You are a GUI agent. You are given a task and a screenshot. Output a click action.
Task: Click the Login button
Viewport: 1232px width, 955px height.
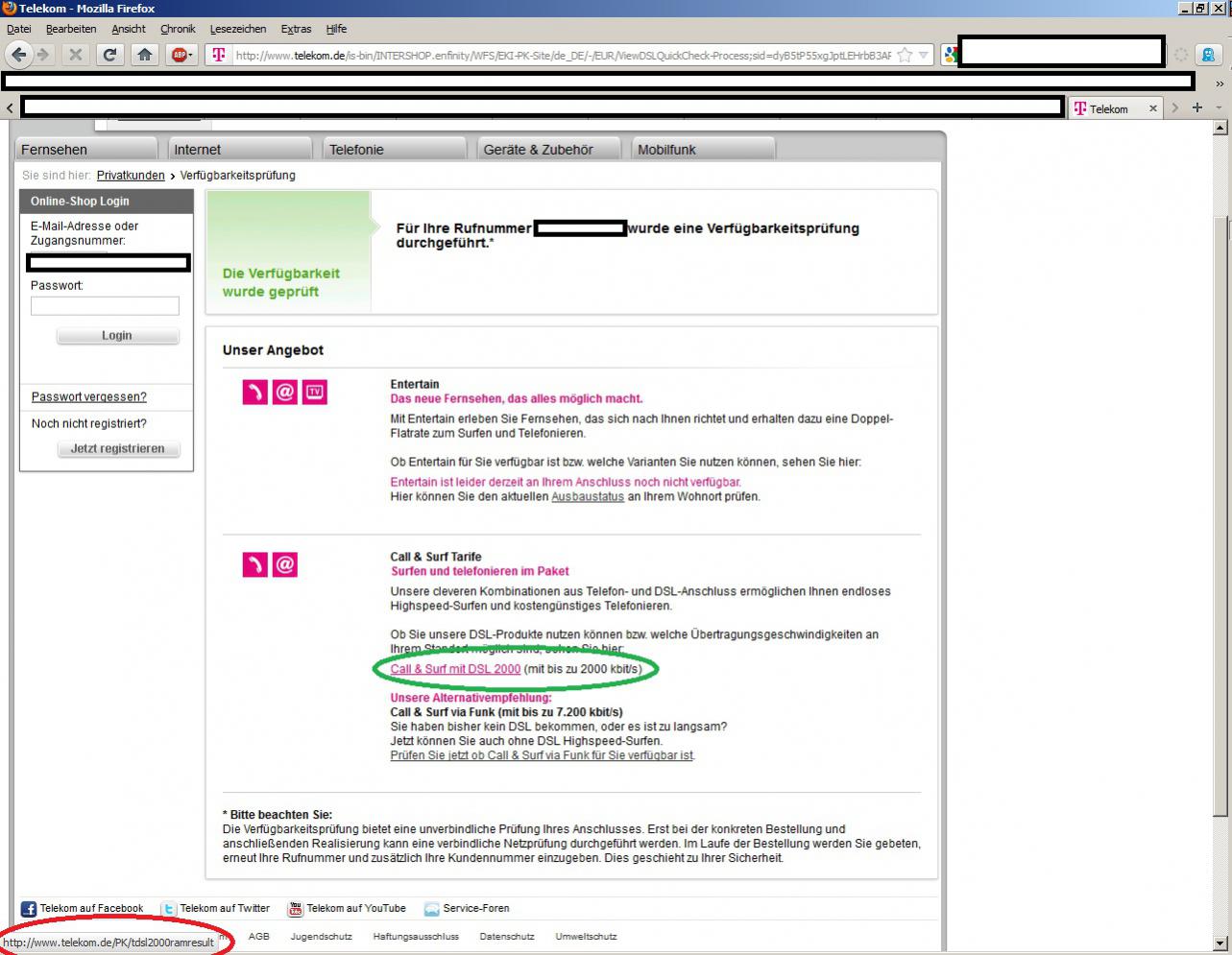[117, 336]
